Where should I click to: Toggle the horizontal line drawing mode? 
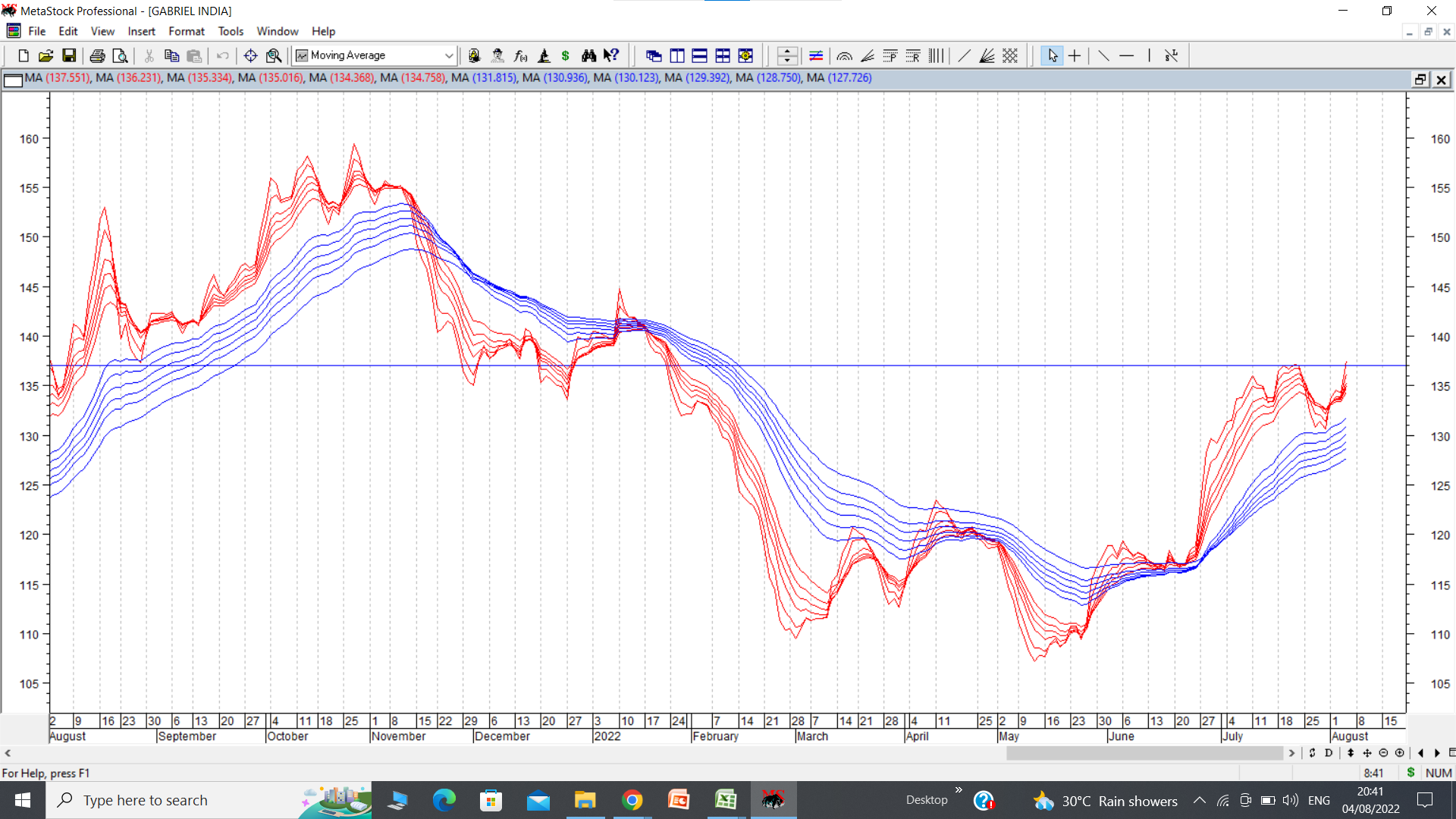pos(1126,55)
